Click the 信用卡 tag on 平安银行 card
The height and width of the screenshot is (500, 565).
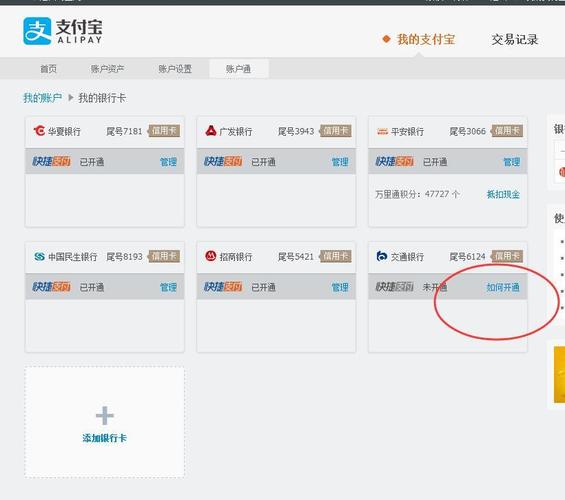pyautogui.click(x=507, y=131)
